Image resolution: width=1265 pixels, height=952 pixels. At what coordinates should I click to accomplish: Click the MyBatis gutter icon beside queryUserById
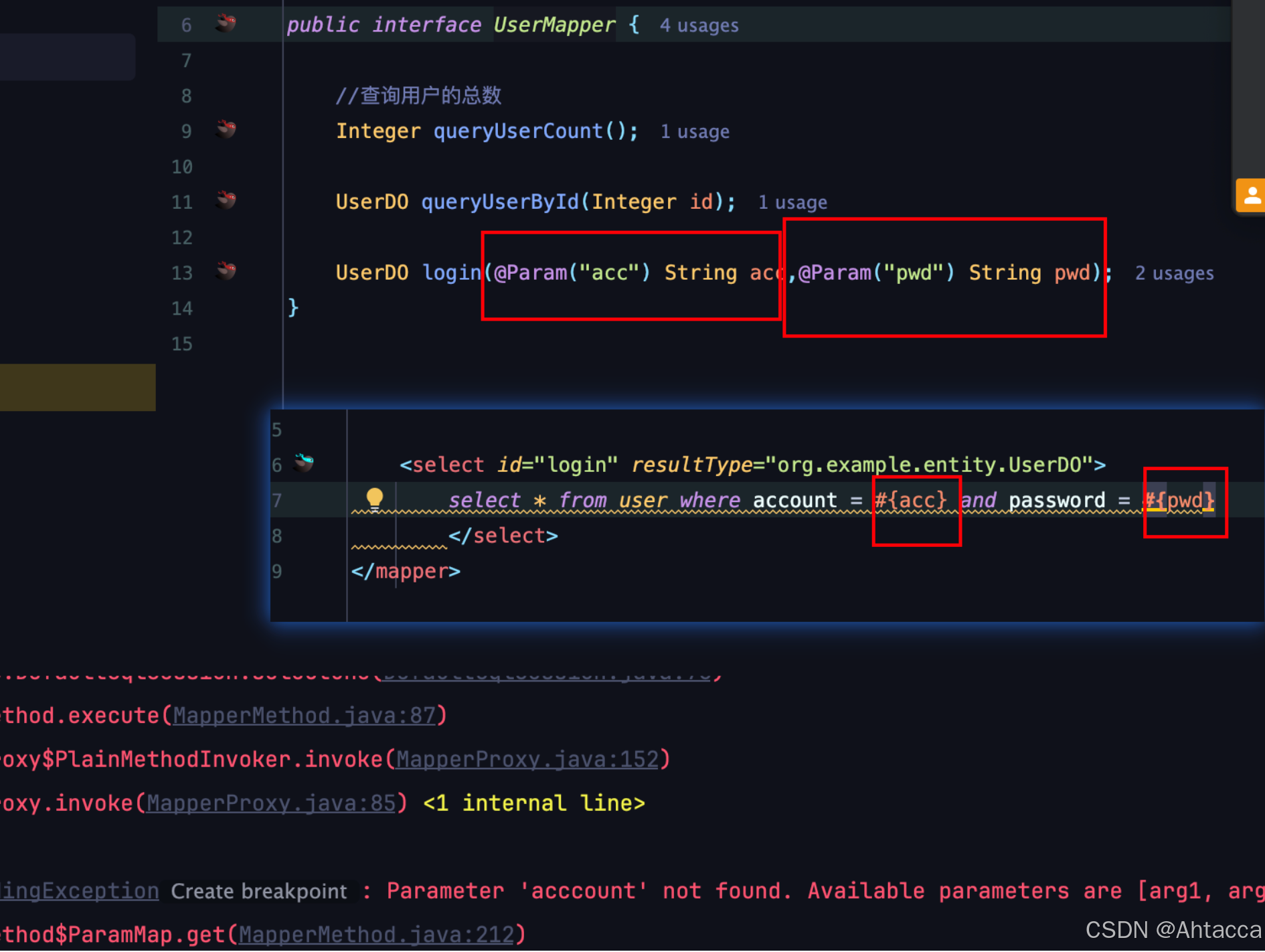click(x=226, y=200)
